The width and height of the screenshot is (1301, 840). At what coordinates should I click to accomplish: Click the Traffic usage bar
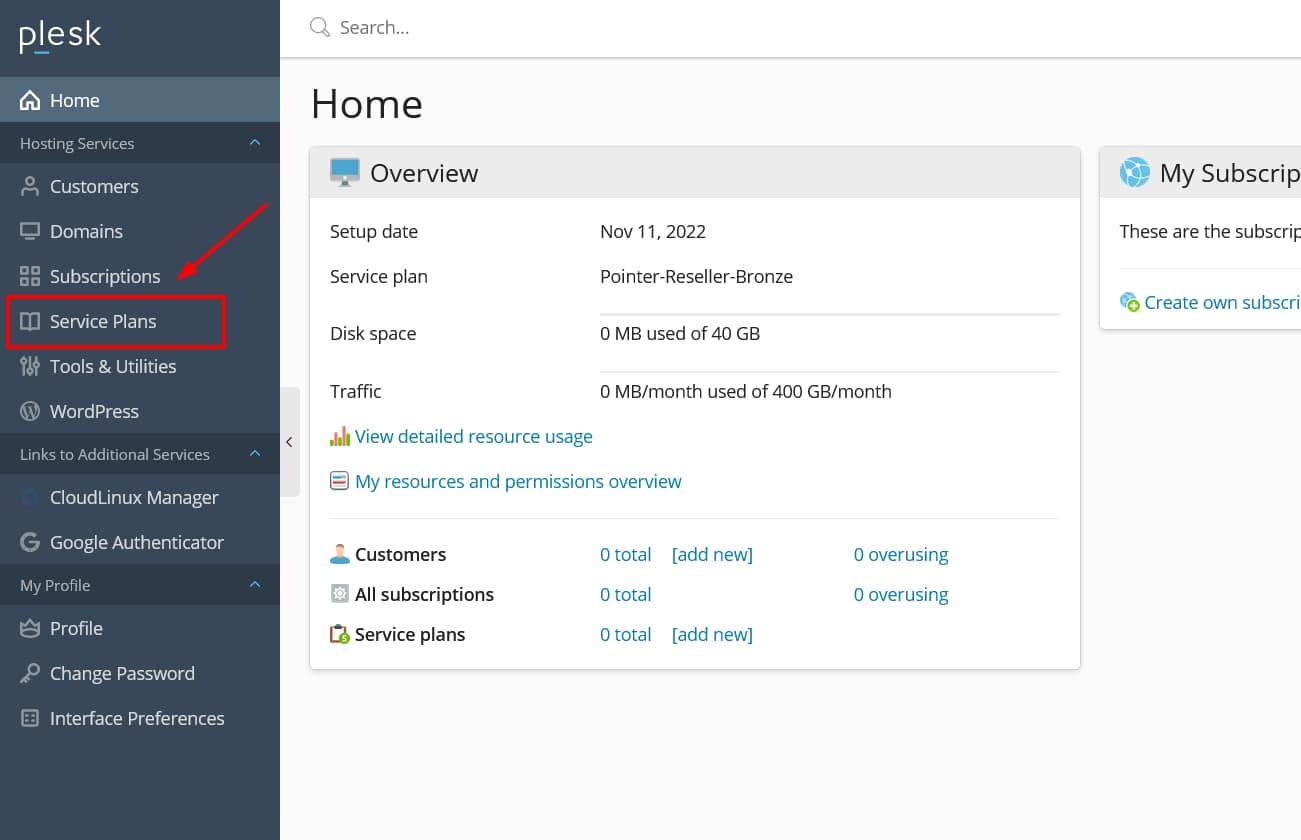[x=829, y=372]
